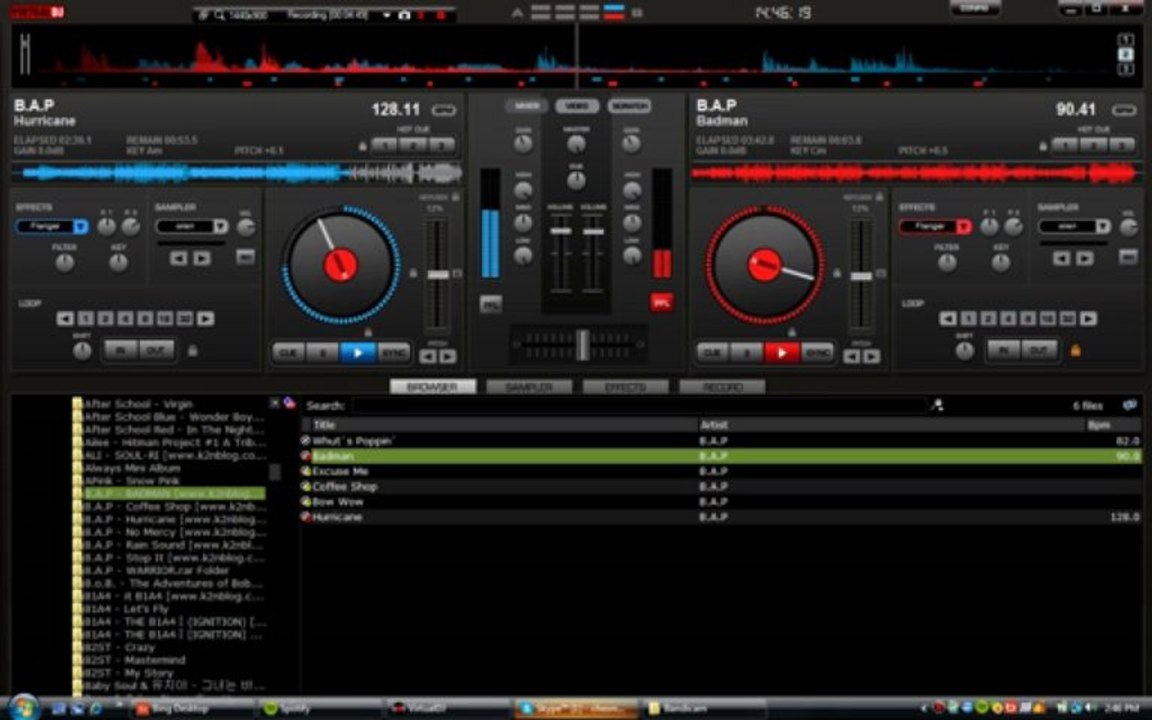The width and height of the screenshot is (1152, 720).
Task: Select the Coffee Shop track row
Action: [x=721, y=486]
